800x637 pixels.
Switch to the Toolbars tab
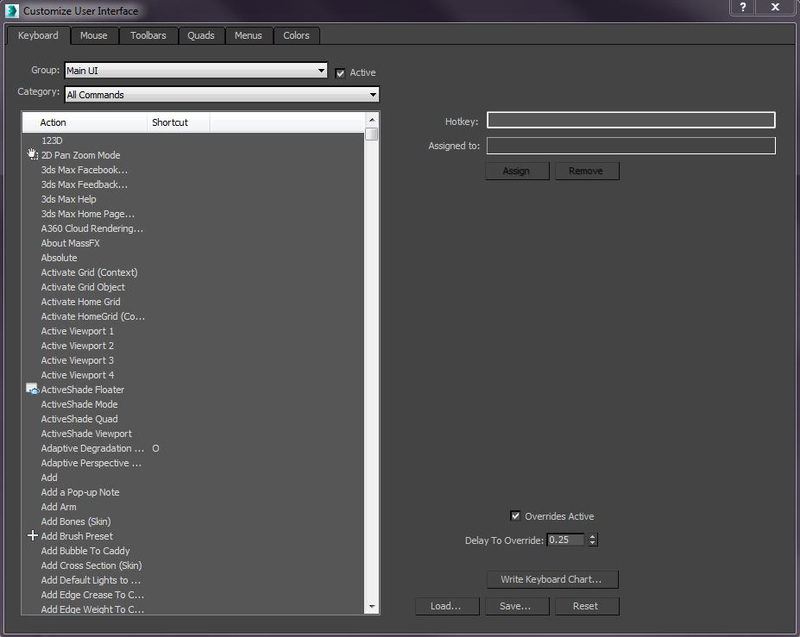point(148,36)
